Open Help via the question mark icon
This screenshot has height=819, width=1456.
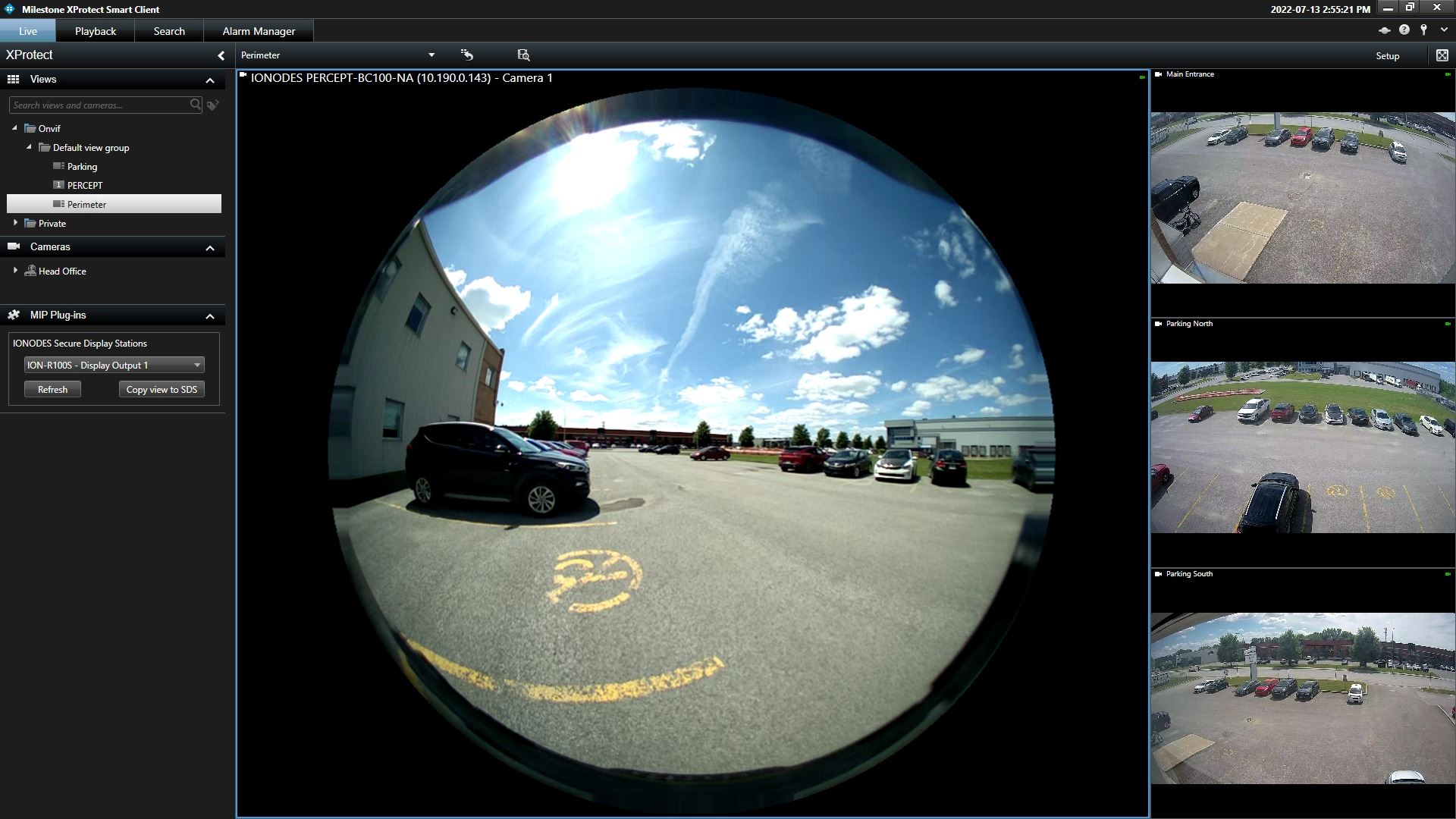[x=1404, y=30]
